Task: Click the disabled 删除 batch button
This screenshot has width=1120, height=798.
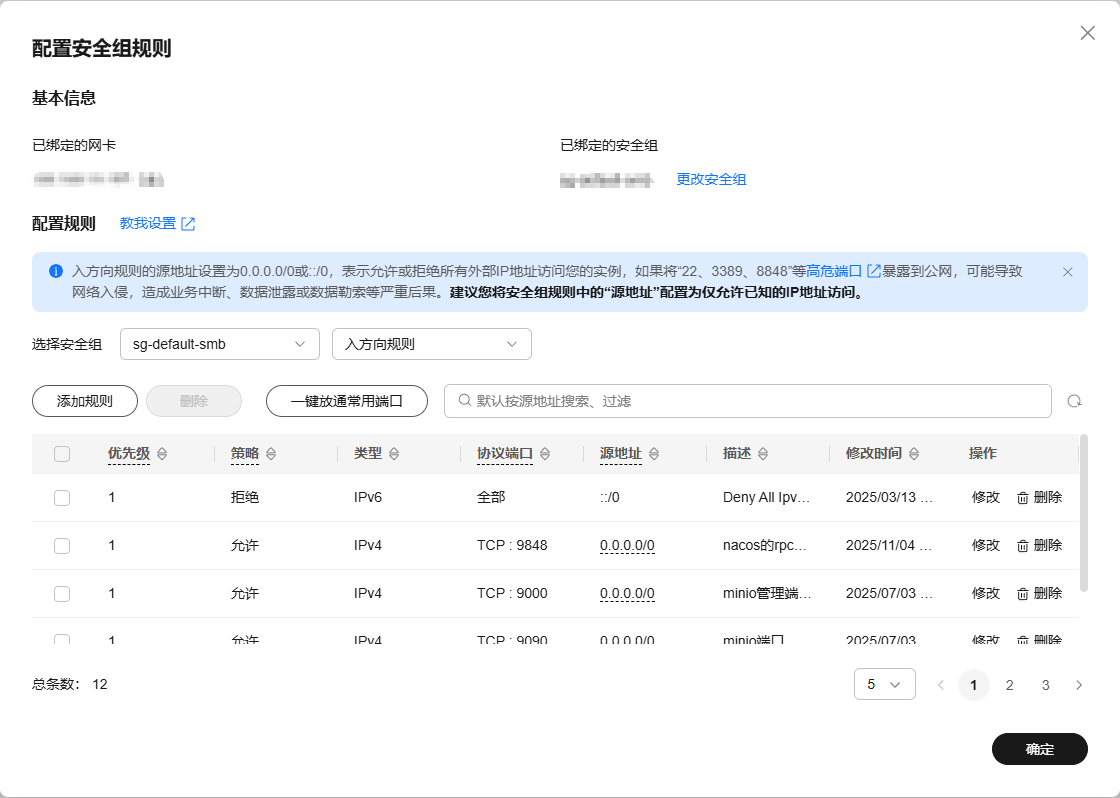Action: 194,402
